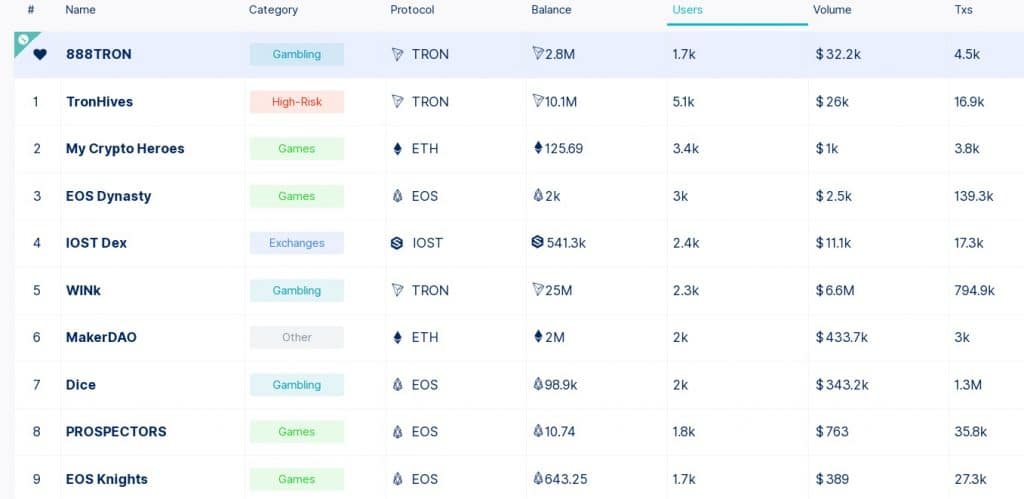Click the Exchanges tag for IOST Dex
The height and width of the screenshot is (499, 1024).
click(x=296, y=243)
